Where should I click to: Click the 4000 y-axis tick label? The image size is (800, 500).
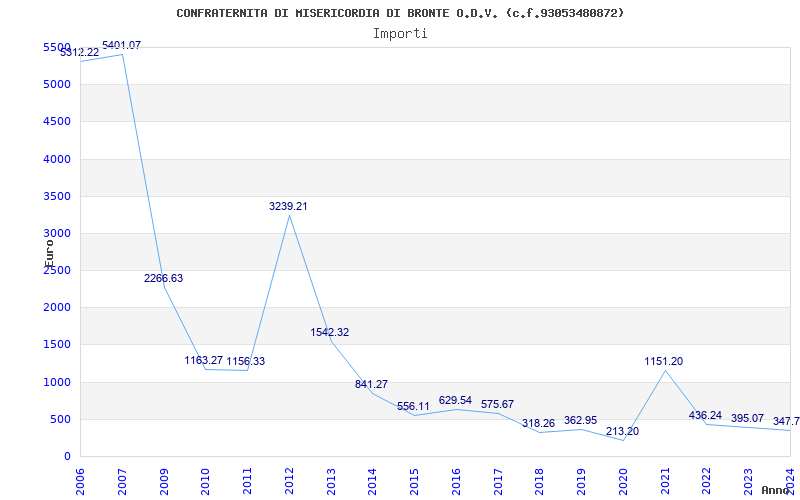[57, 159]
